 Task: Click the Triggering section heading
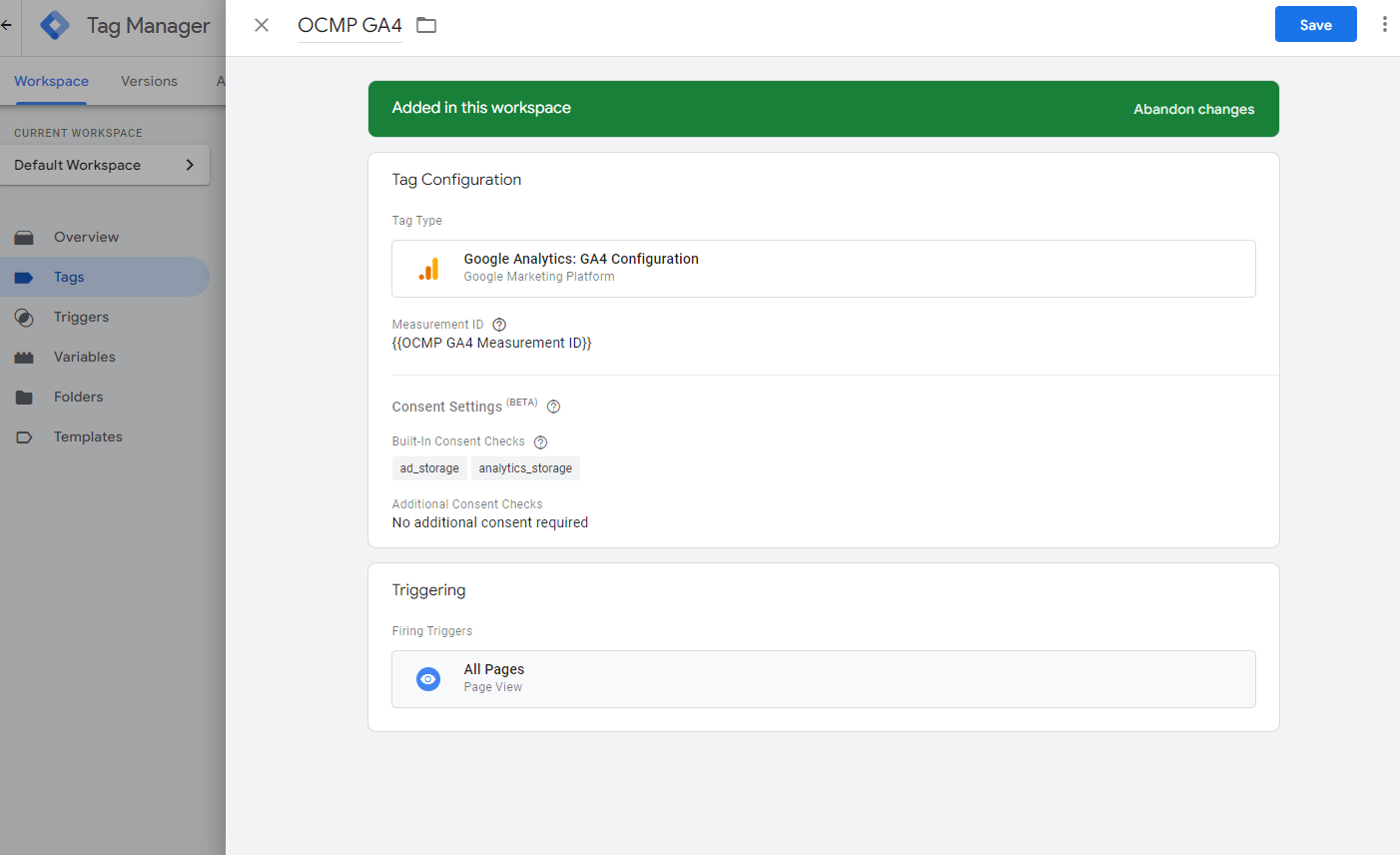pyautogui.click(x=428, y=590)
